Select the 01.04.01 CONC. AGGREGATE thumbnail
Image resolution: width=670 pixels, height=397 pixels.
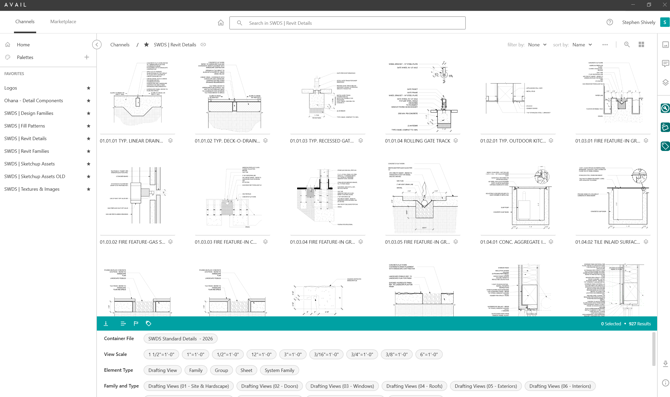click(517, 198)
